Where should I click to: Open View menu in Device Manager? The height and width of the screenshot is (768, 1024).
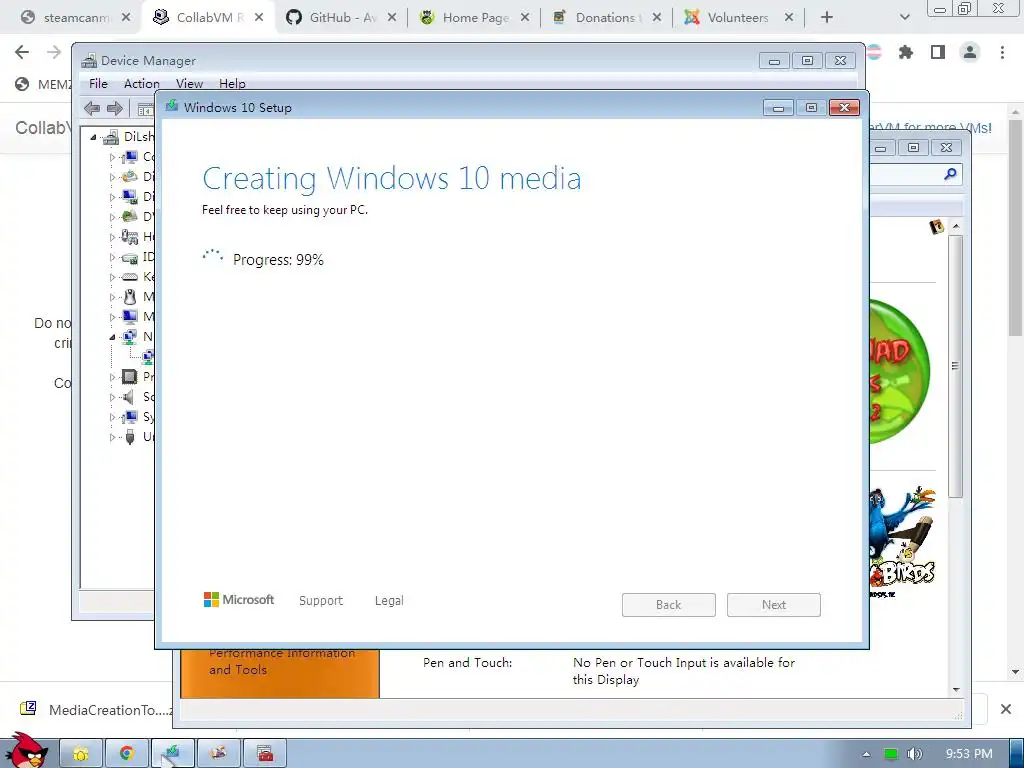189,84
